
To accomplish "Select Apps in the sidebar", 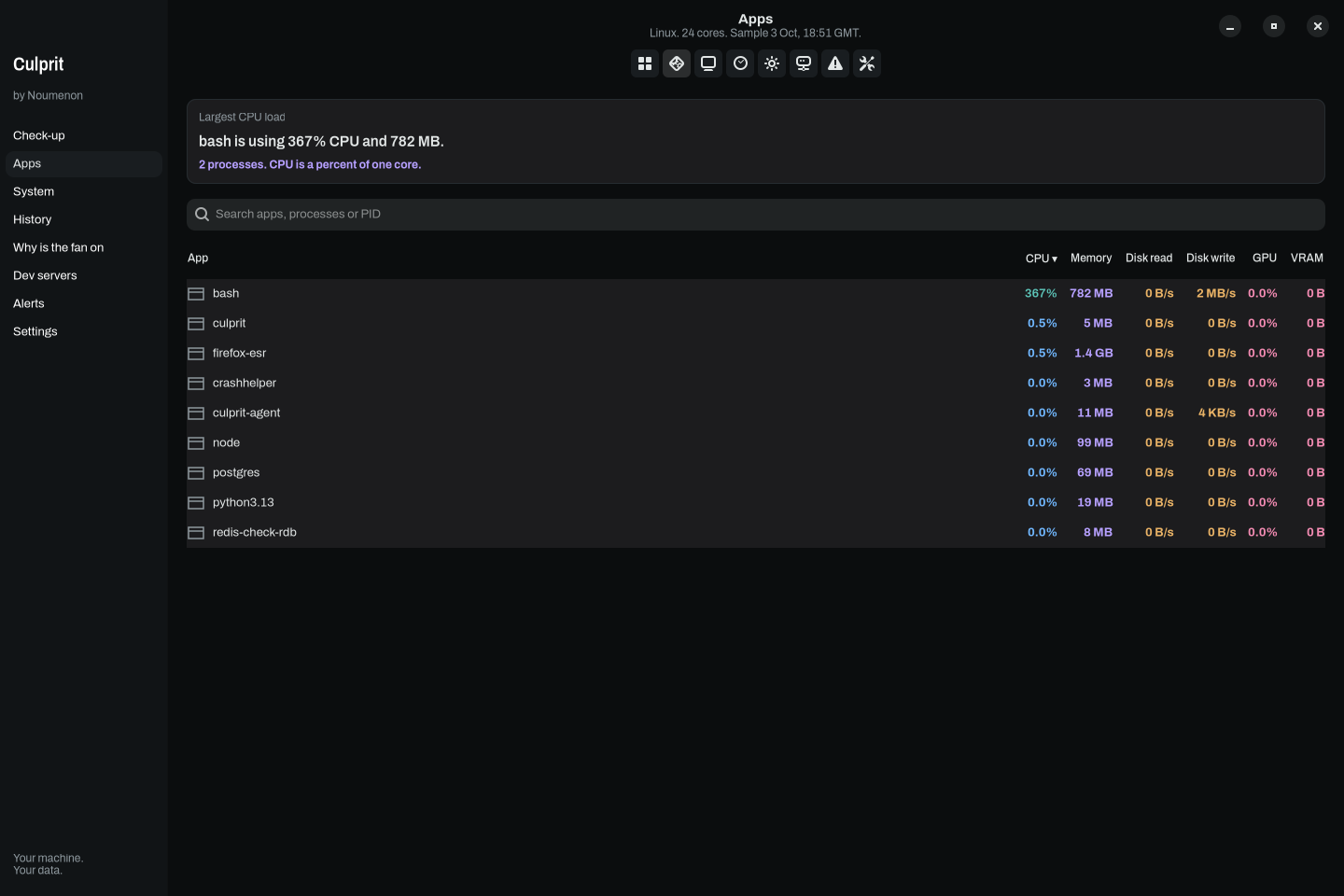I will [x=84, y=163].
